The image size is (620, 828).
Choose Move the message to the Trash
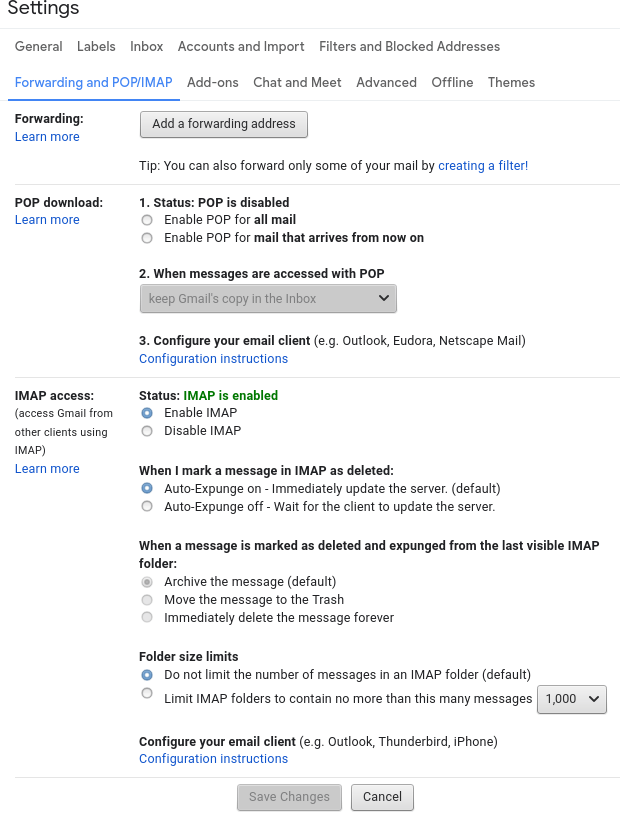[147, 599]
